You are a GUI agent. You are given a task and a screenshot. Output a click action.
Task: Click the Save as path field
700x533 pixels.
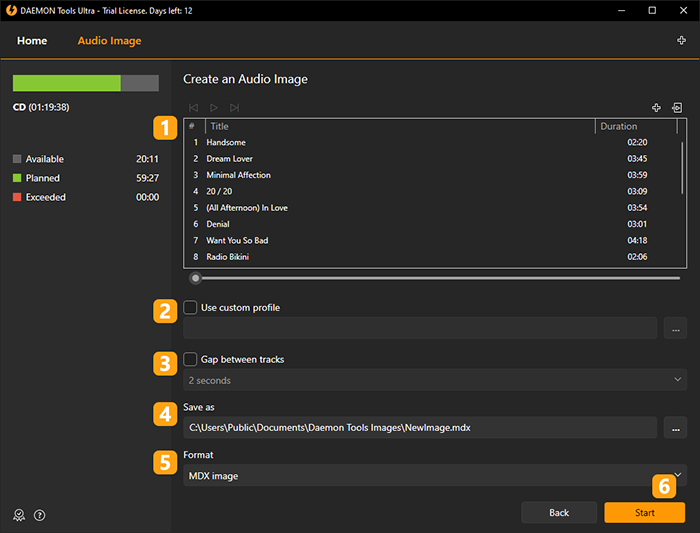point(420,428)
